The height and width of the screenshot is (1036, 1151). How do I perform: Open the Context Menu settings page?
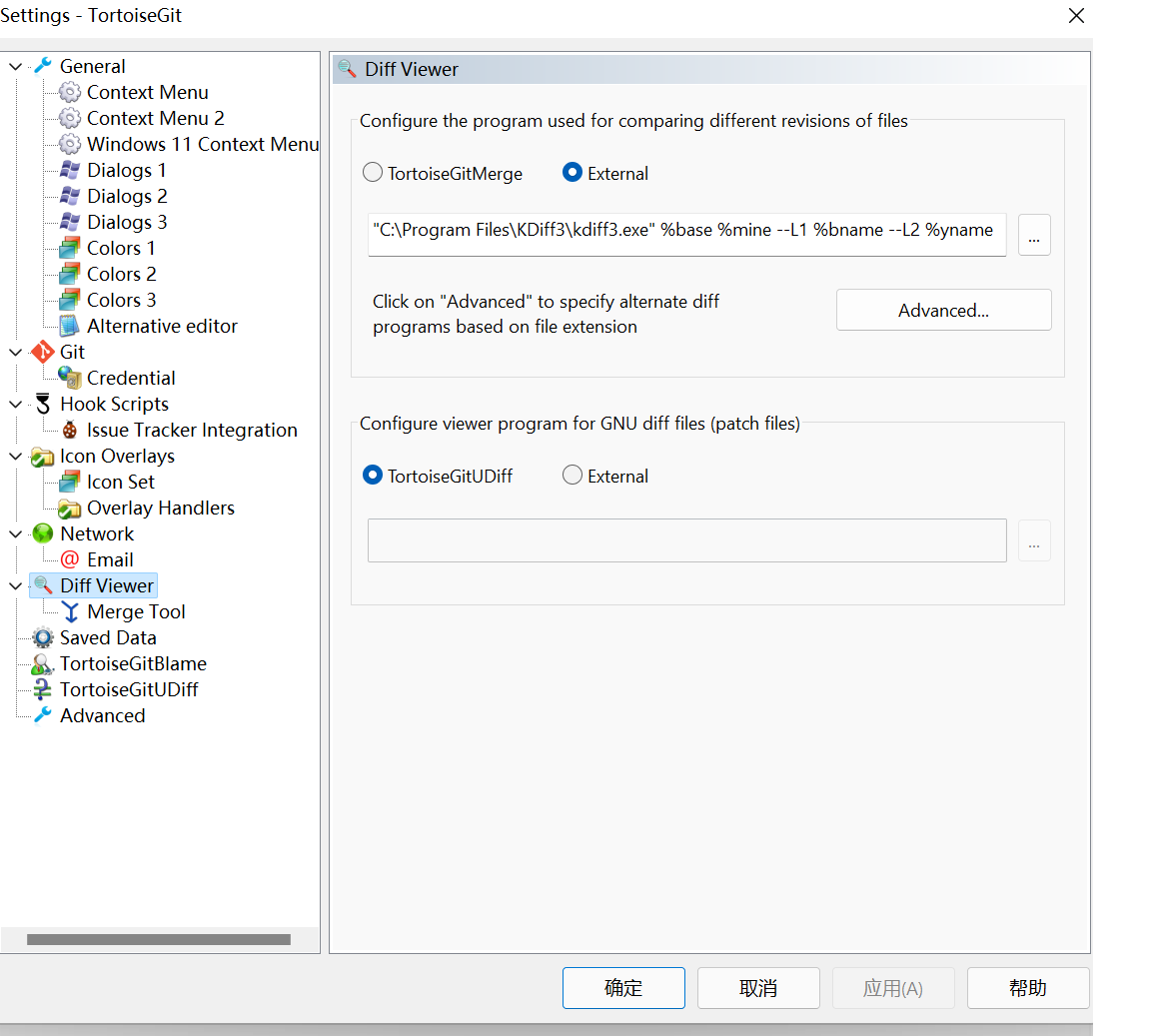coord(148,93)
